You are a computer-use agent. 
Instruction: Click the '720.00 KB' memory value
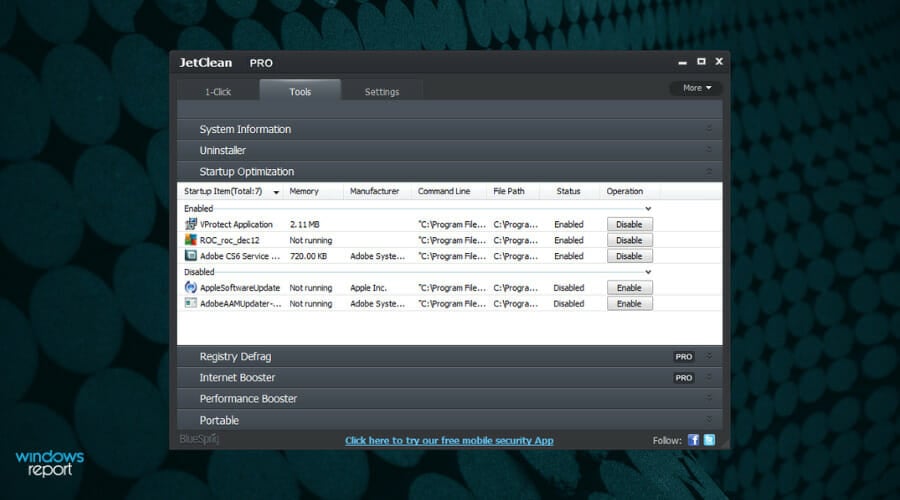pos(308,256)
